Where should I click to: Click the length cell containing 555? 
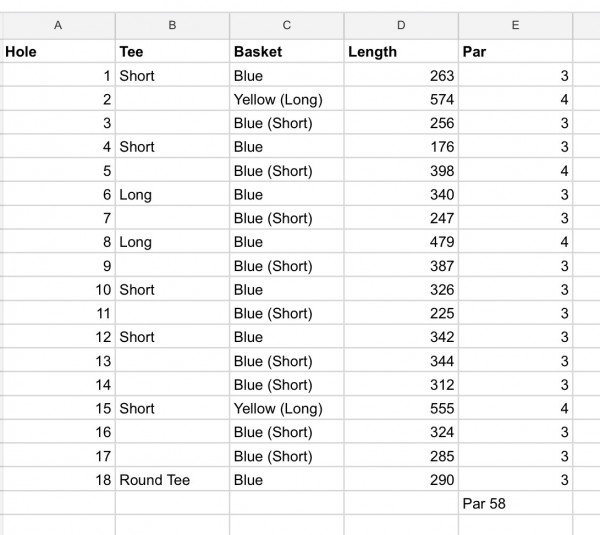[401, 409]
